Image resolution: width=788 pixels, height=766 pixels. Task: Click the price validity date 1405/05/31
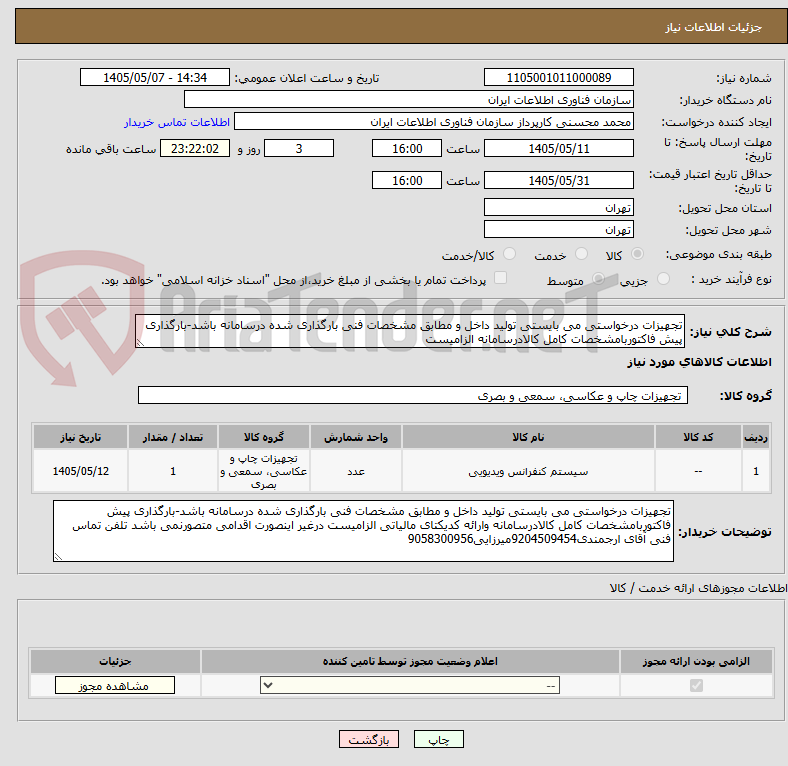tap(558, 180)
